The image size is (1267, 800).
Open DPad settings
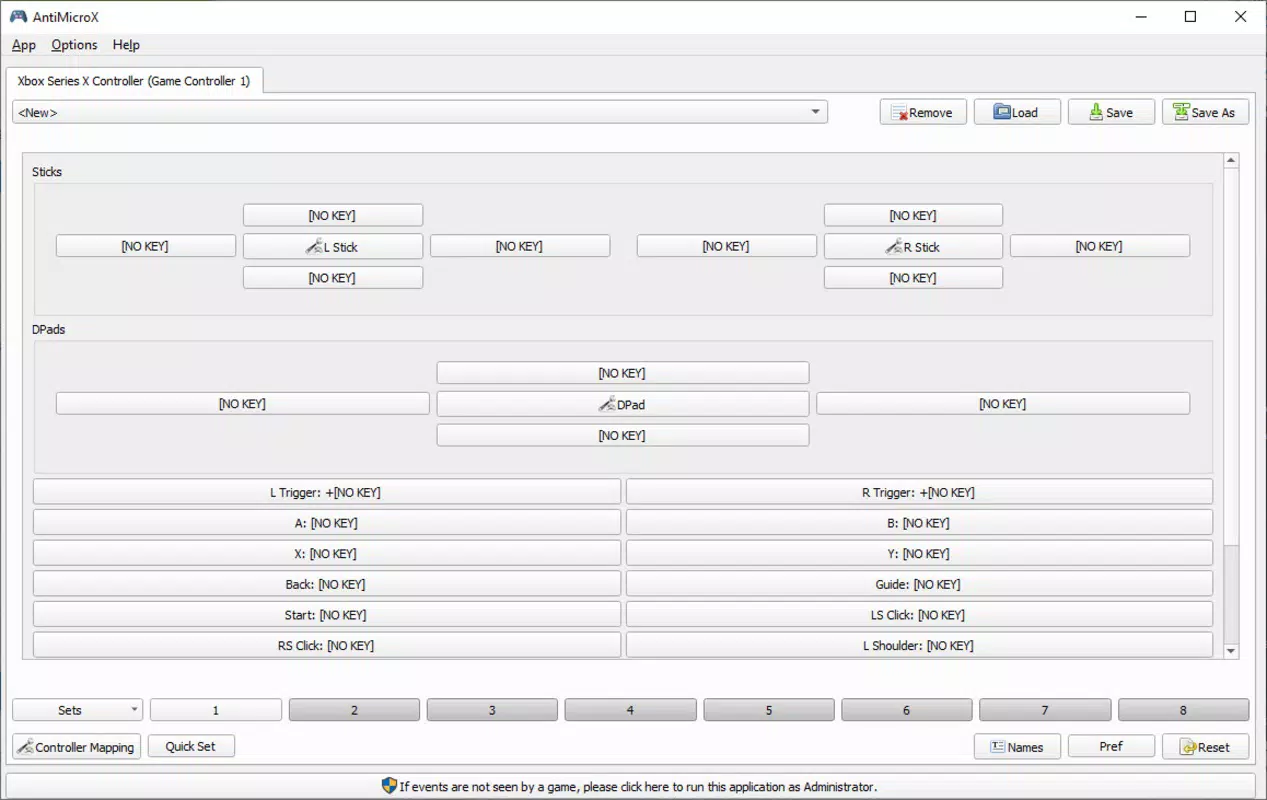[622, 405]
